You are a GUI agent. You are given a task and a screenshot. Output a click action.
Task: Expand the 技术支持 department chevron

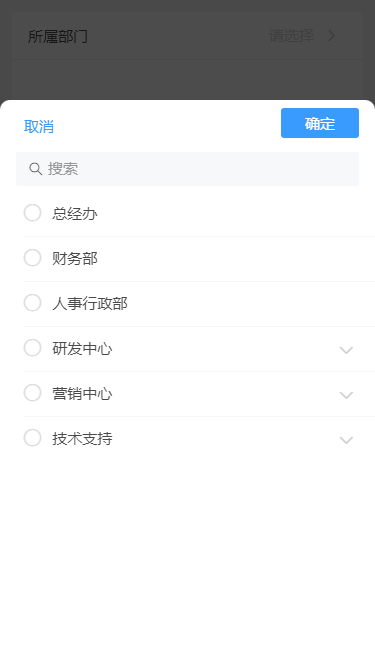(x=347, y=440)
